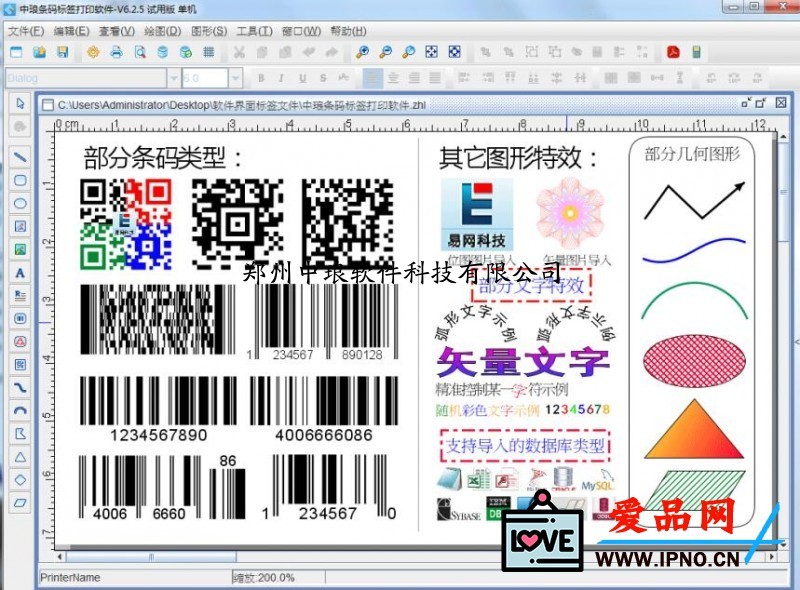
Task: Toggle strikethrough formatting
Action: (323, 78)
